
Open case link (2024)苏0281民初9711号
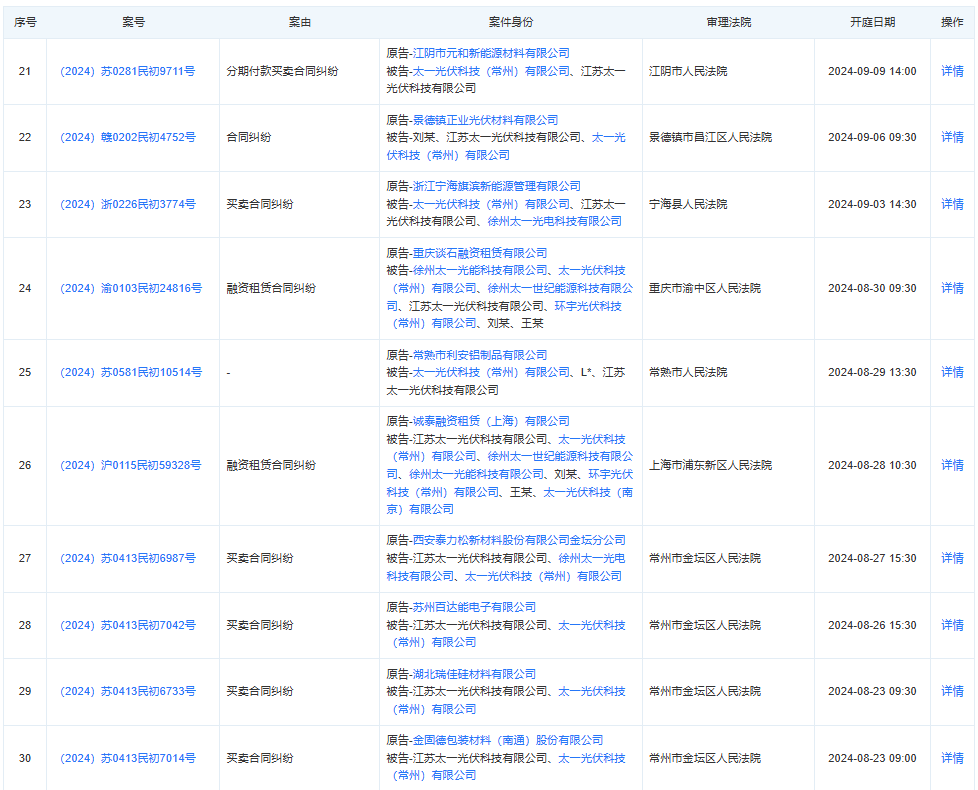(x=127, y=71)
